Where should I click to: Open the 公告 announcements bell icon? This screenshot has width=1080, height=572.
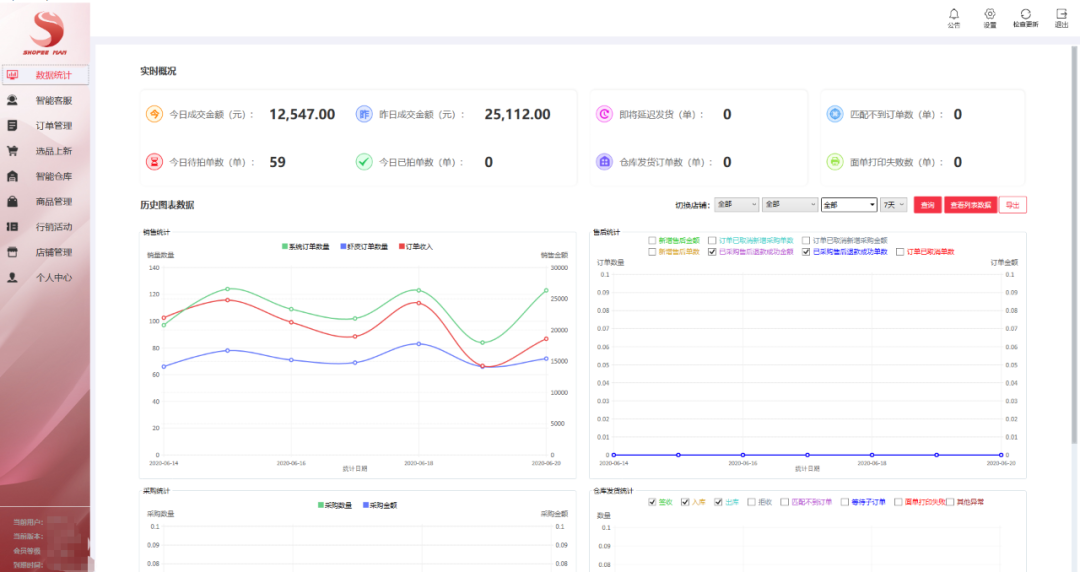tap(953, 14)
